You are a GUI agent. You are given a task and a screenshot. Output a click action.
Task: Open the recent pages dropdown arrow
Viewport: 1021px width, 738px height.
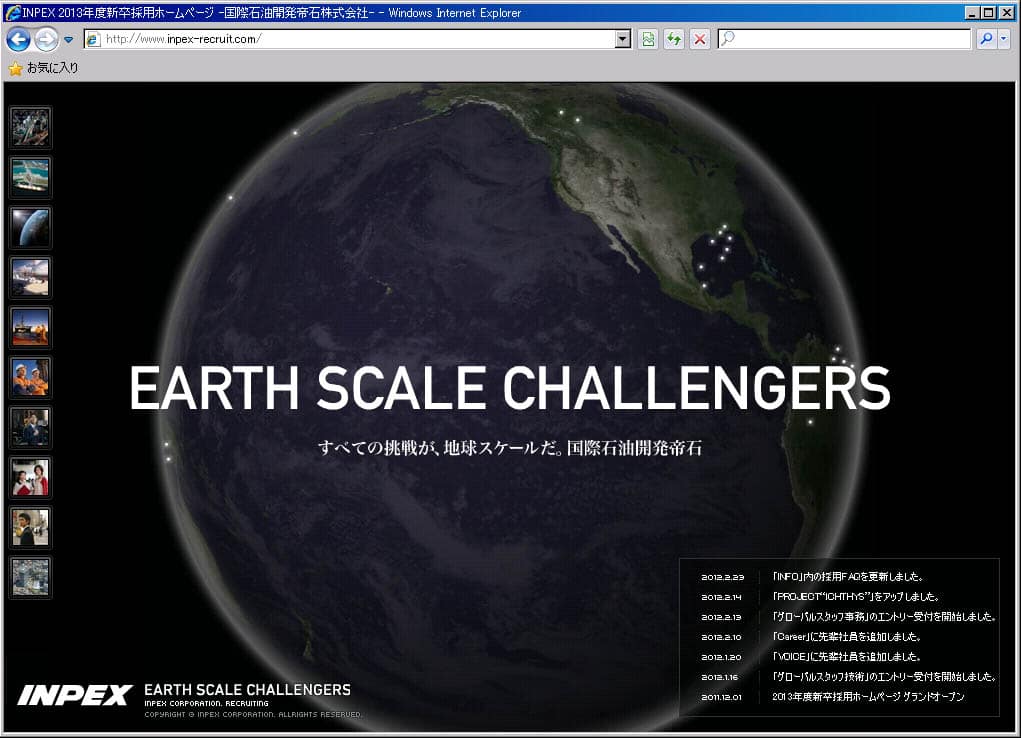coord(68,40)
